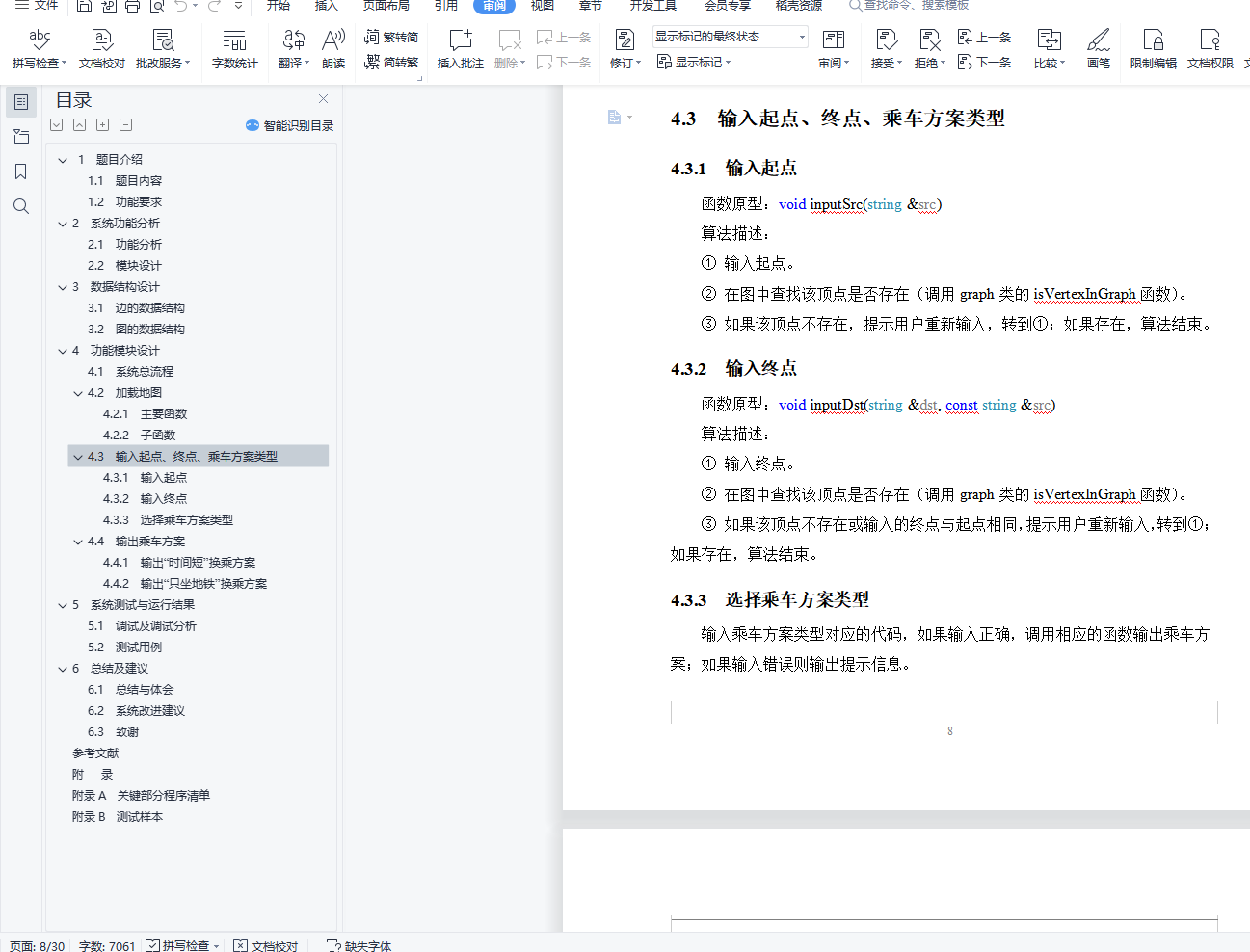Jump to 附录 A 关键部分程序清单

click(141, 796)
